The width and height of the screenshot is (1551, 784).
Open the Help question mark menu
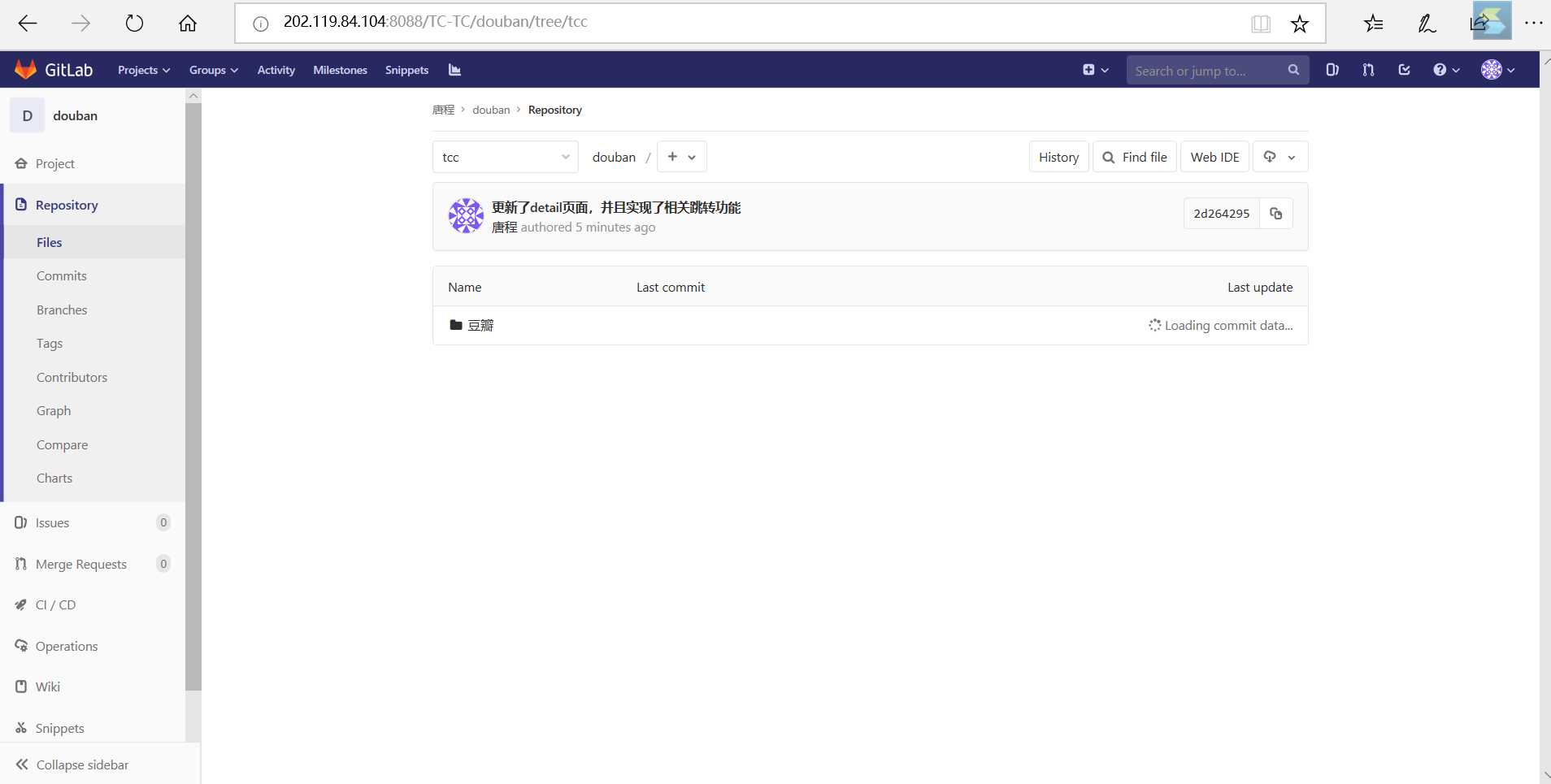pyautogui.click(x=1446, y=70)
